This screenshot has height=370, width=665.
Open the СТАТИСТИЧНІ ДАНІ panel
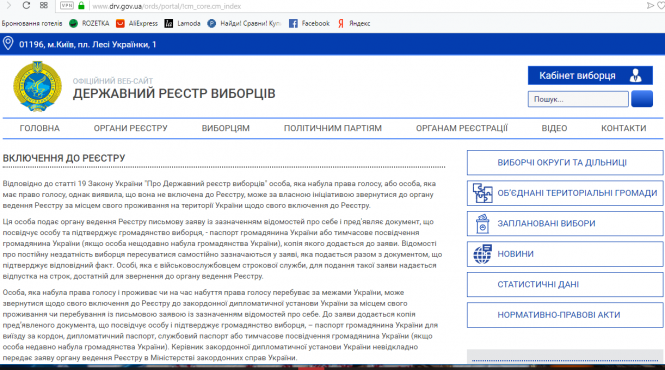coord(565,284)
